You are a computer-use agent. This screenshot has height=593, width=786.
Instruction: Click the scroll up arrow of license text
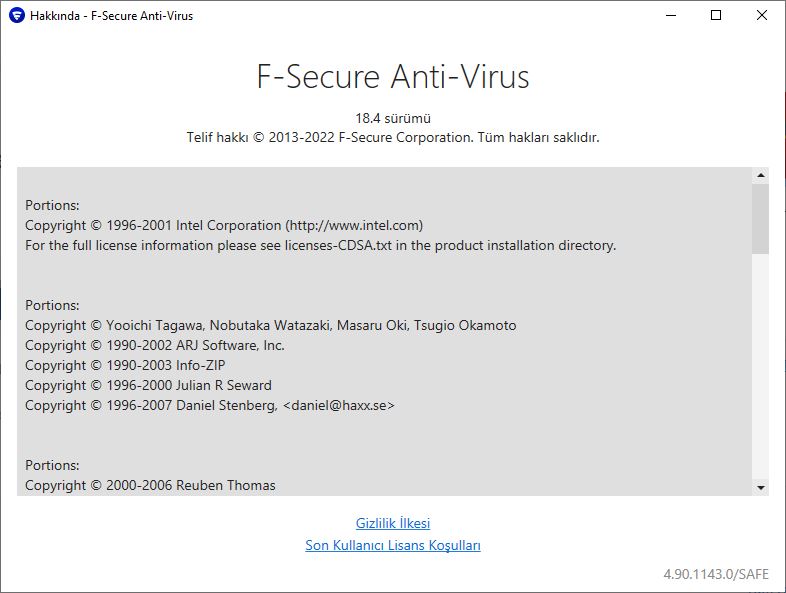[x=760, y=175]
